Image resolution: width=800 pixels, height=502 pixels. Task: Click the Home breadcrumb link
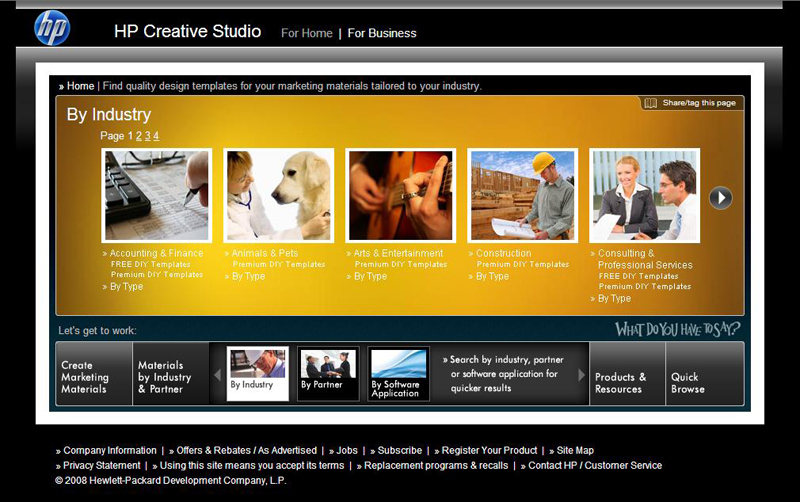[x=81, y=86]
